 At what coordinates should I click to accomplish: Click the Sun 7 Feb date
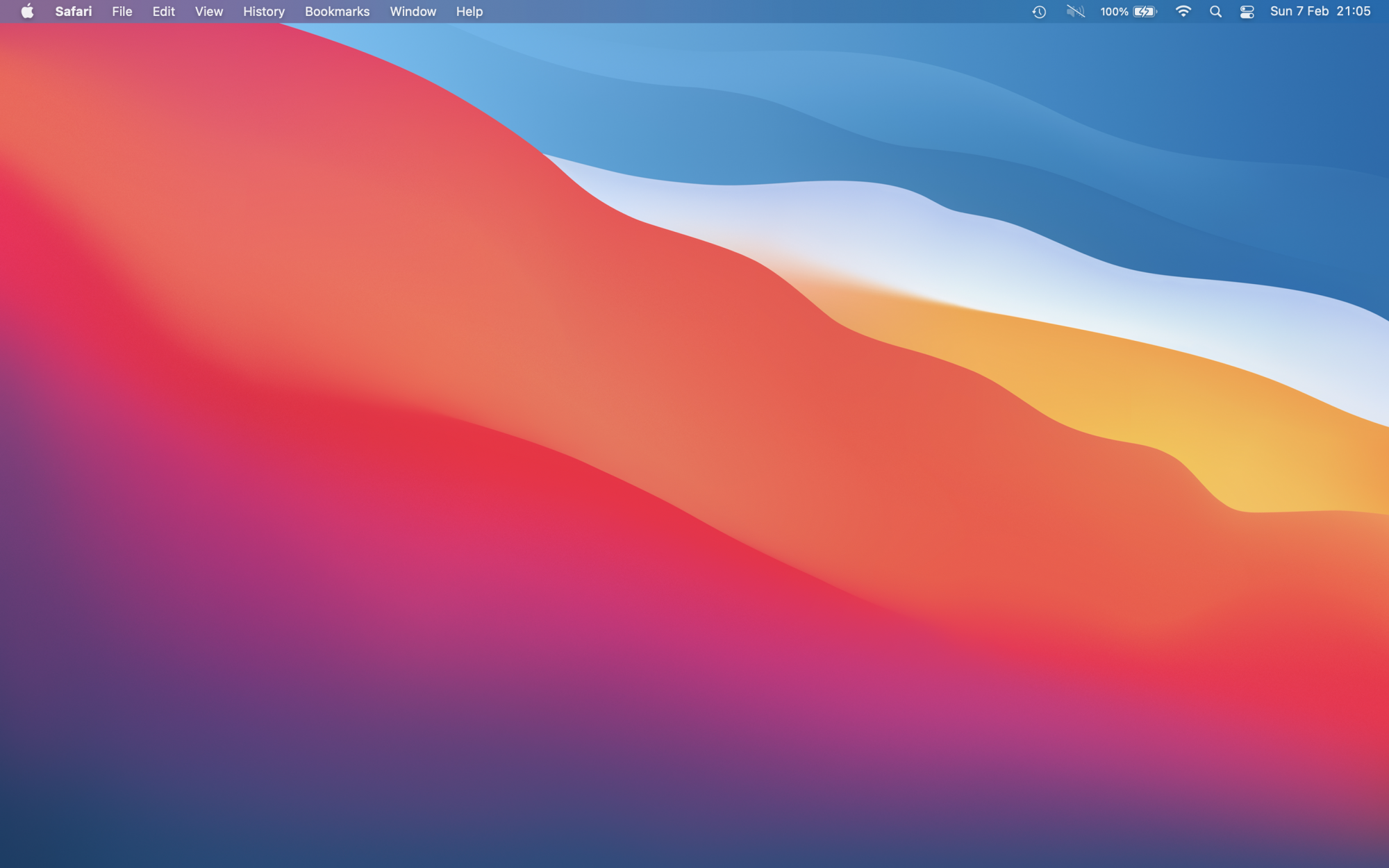(x=1299, y=12)
